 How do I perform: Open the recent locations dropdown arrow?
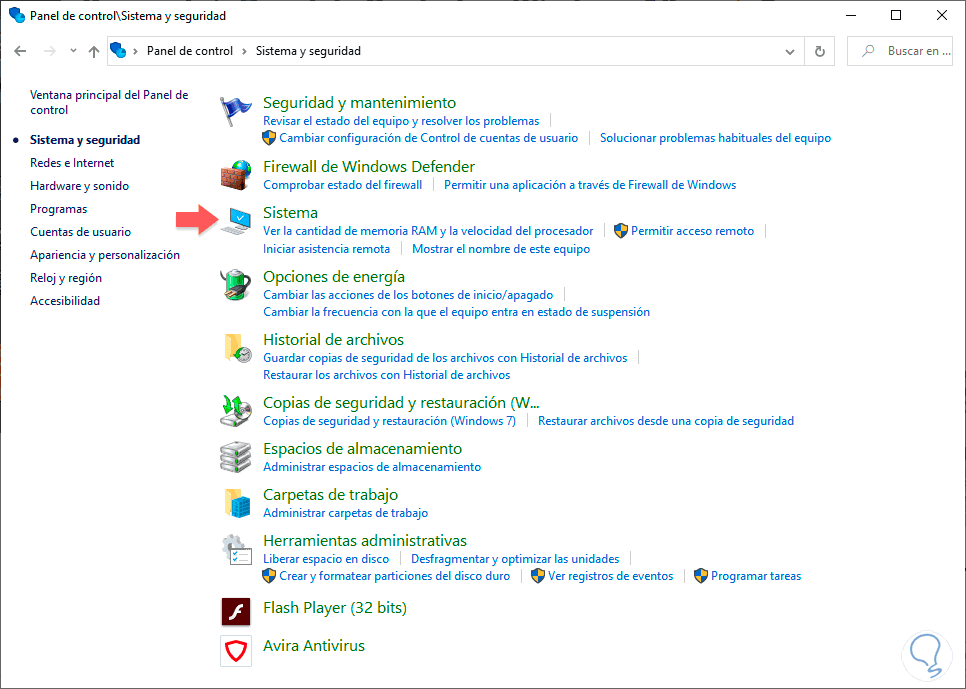(73, 51)
